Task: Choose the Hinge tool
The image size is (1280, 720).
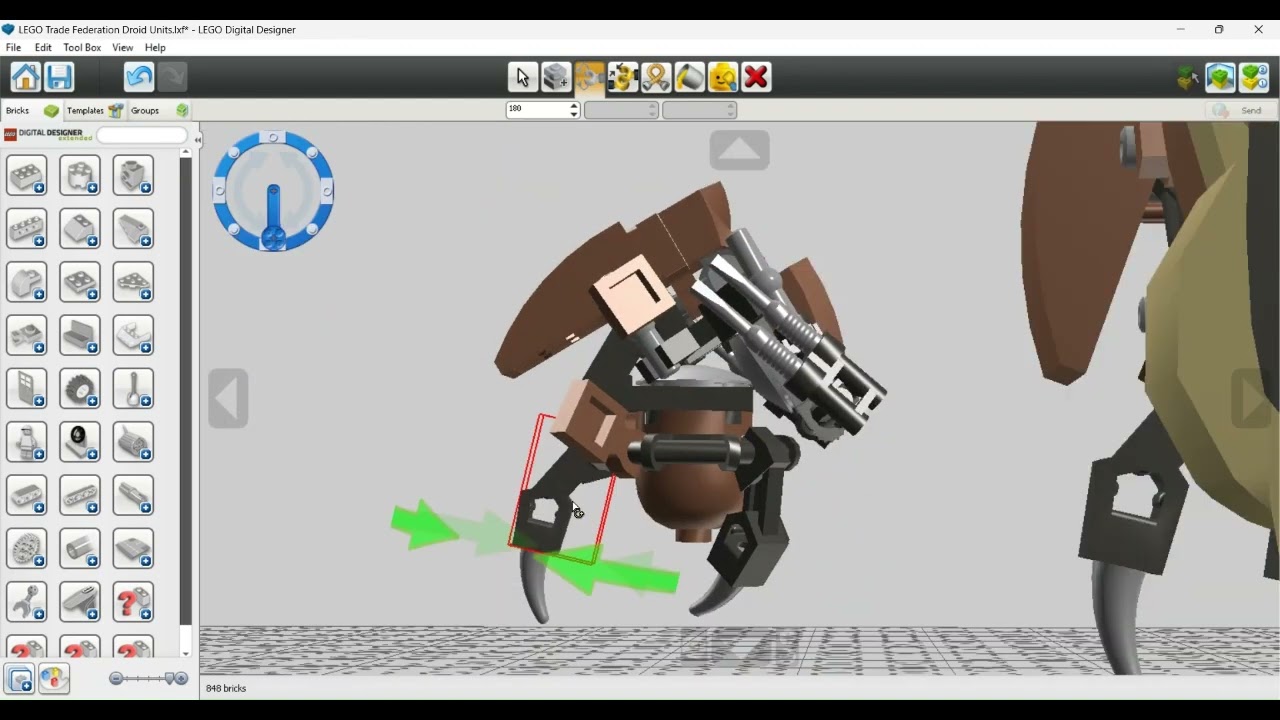Action: [x=589, y=77]
